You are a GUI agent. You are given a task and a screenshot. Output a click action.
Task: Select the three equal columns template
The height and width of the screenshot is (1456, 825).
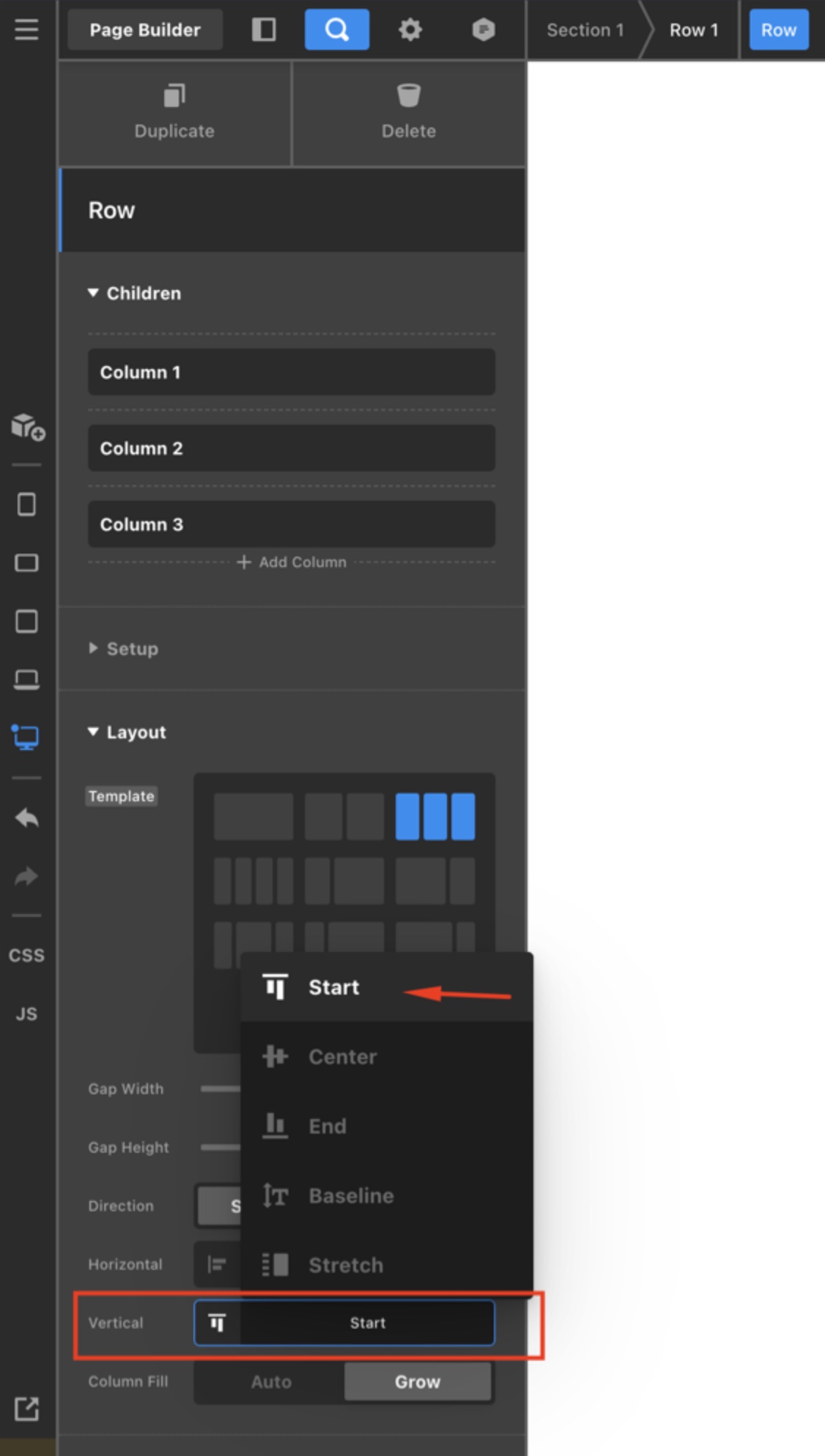pyautogui.click(x=434, y=816)
